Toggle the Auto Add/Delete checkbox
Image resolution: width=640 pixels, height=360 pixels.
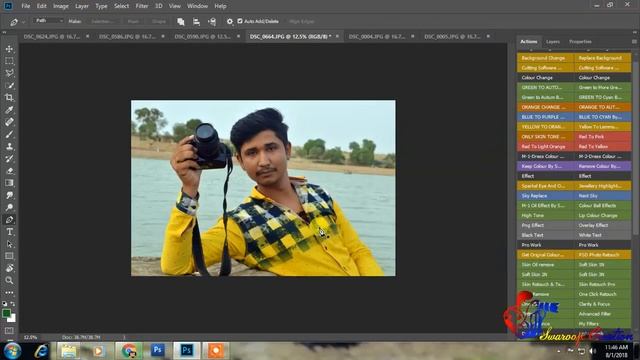click(240, 21)
